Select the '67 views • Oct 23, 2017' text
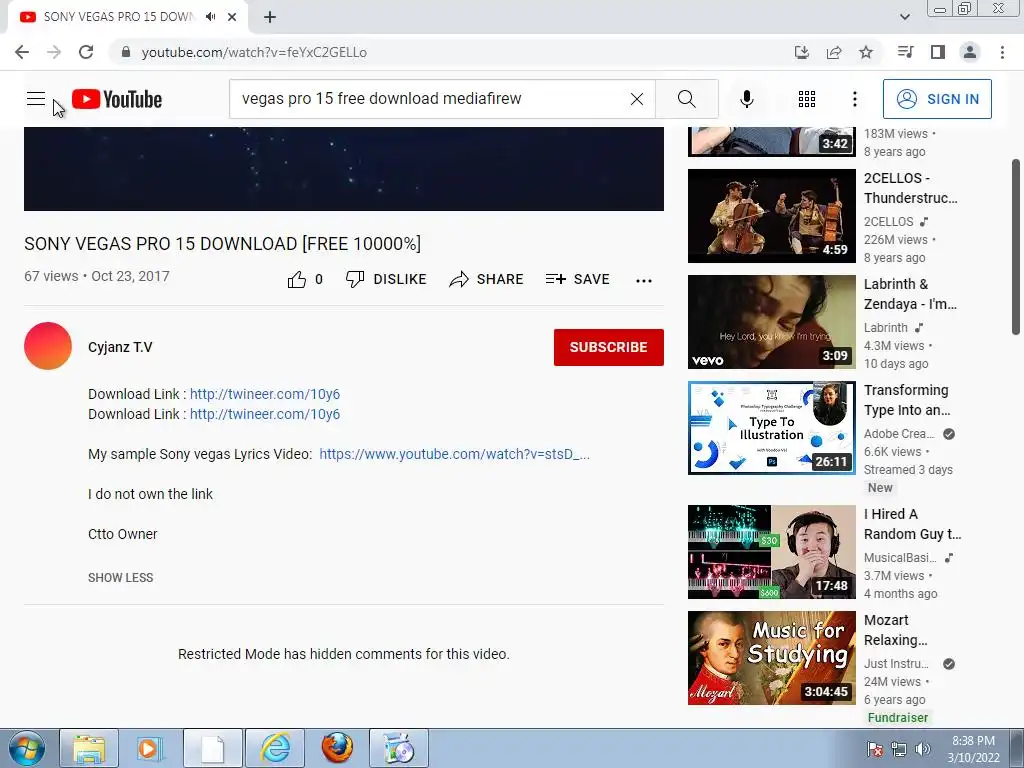Viewport: 1024px width, 768px height. click(x=97, y=276)
